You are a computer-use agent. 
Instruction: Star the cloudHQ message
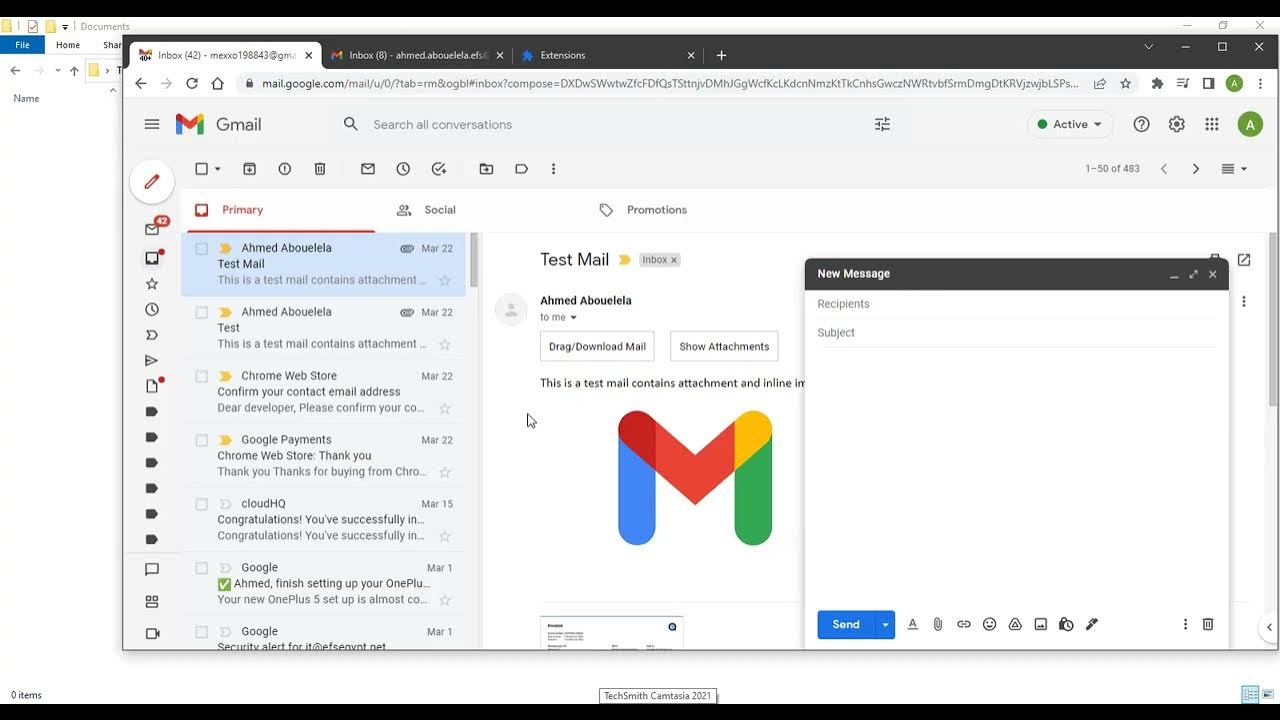point(445,536)
